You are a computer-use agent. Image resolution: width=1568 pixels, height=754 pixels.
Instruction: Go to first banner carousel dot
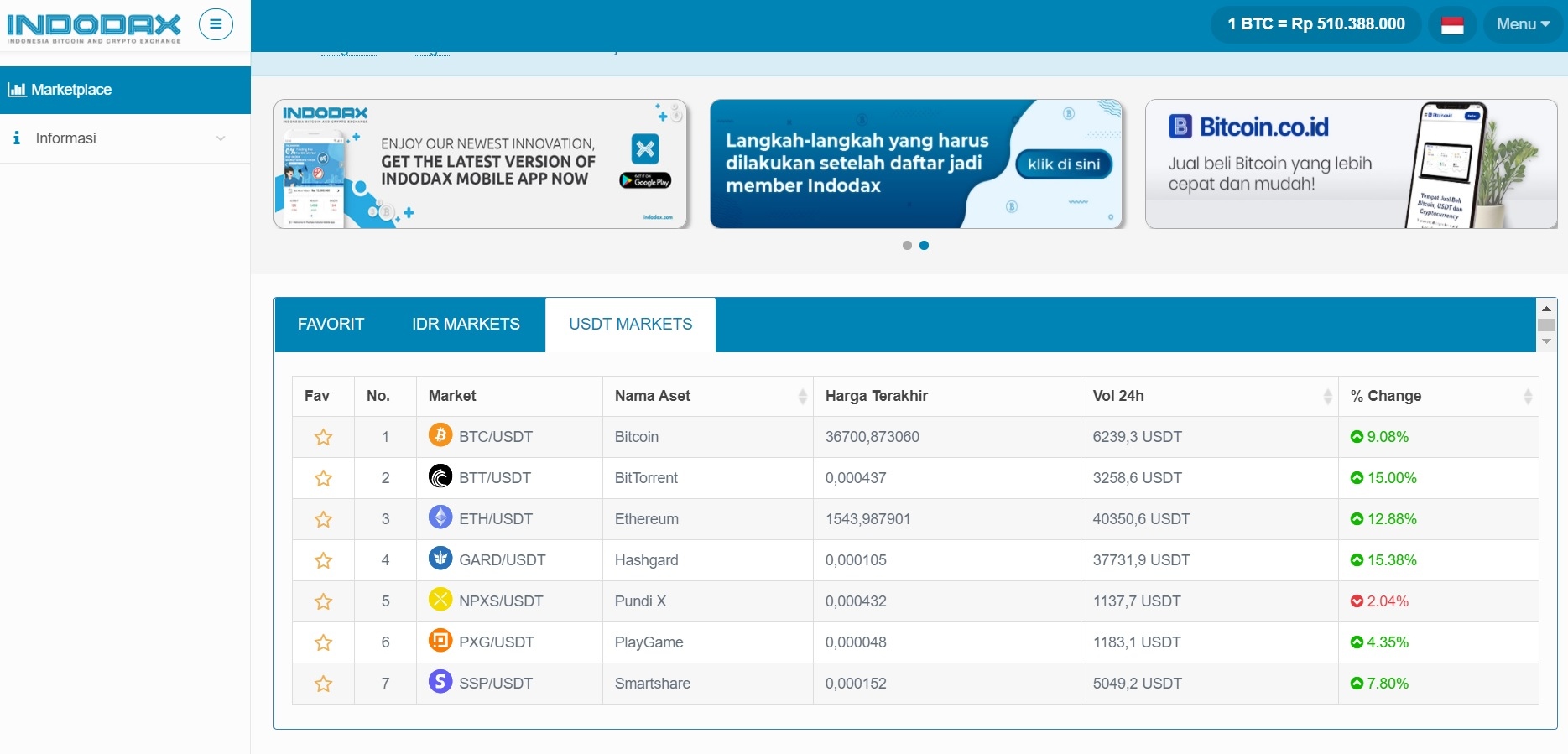(x=907, y=246)
